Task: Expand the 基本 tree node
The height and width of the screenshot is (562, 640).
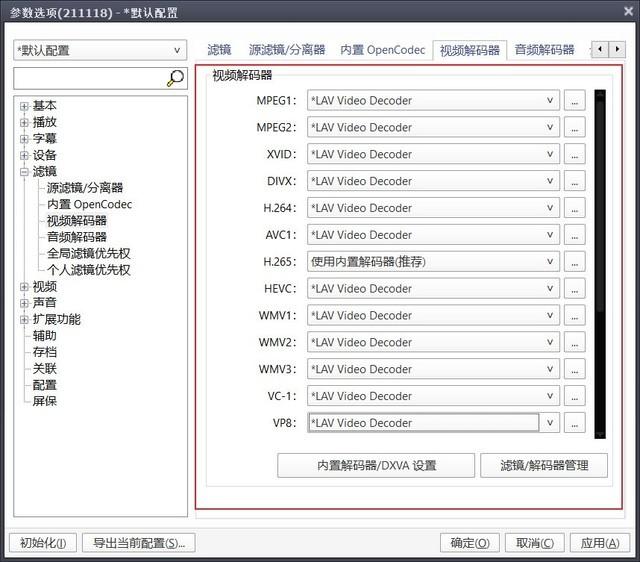Action: (24, 106)
